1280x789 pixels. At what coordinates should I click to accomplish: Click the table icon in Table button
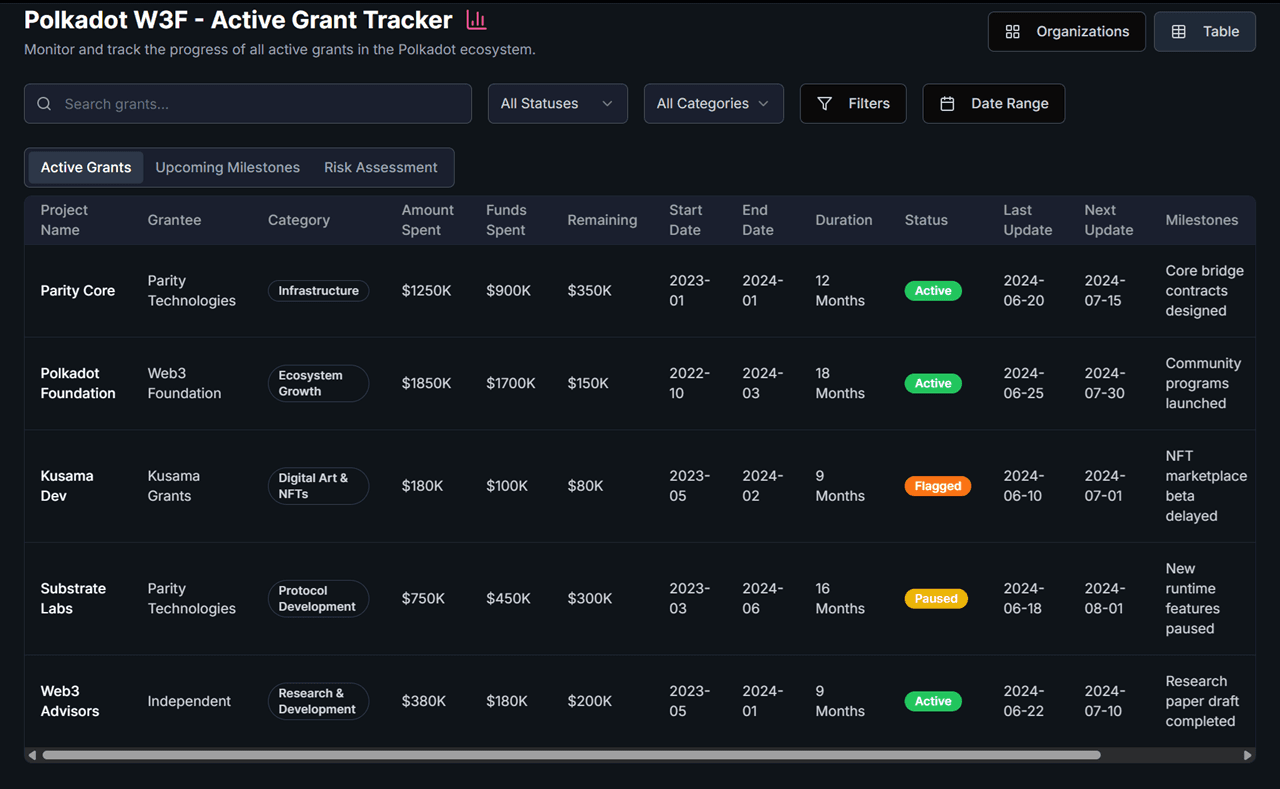click(1179, 32)
